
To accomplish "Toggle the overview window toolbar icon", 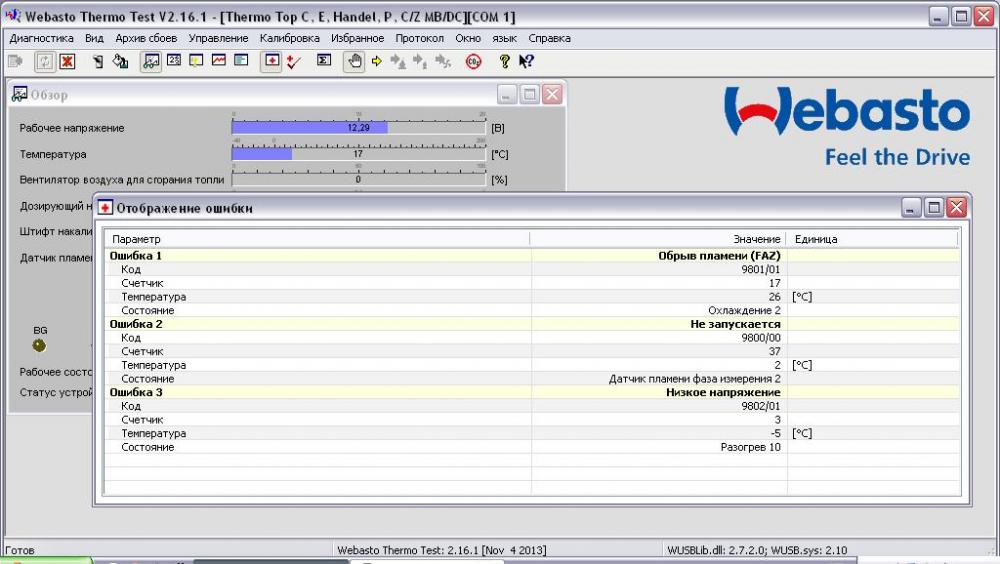I will (151, 61).
